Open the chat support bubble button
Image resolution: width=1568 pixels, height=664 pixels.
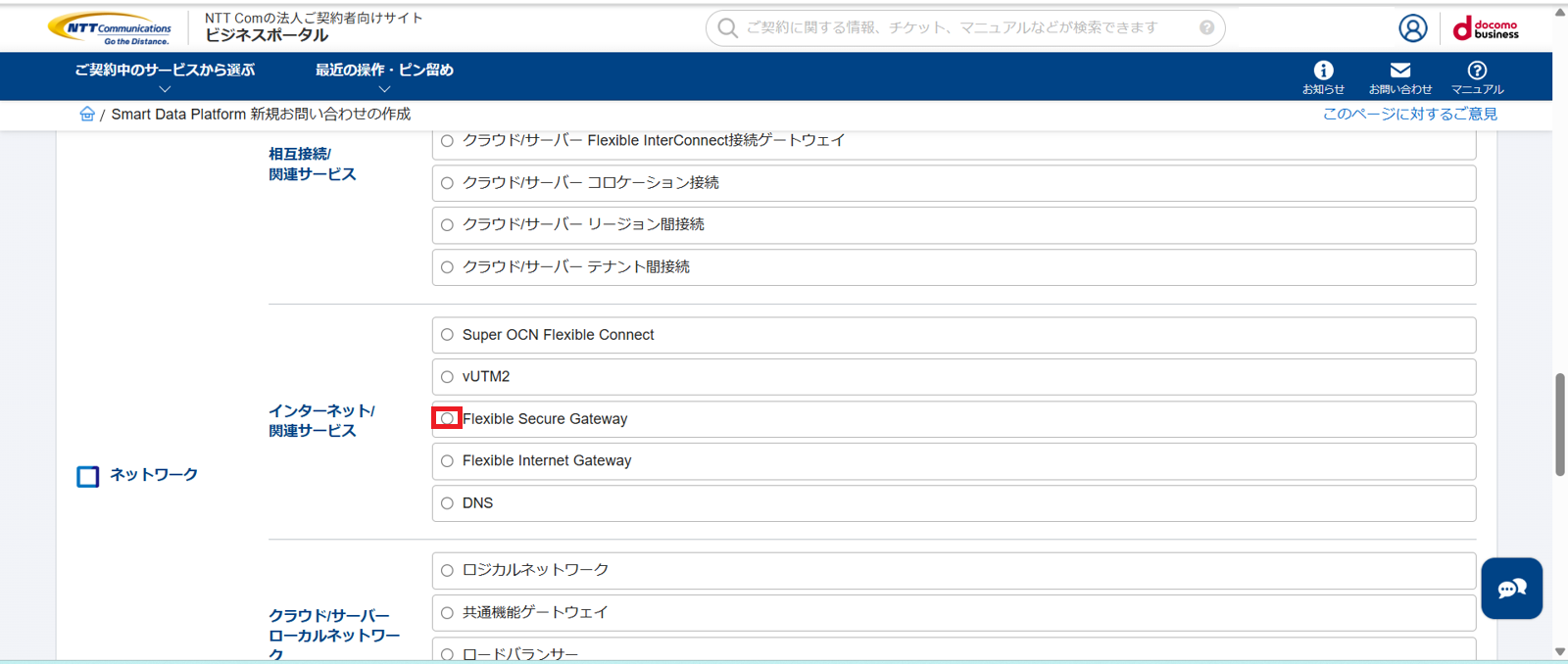1511,588
